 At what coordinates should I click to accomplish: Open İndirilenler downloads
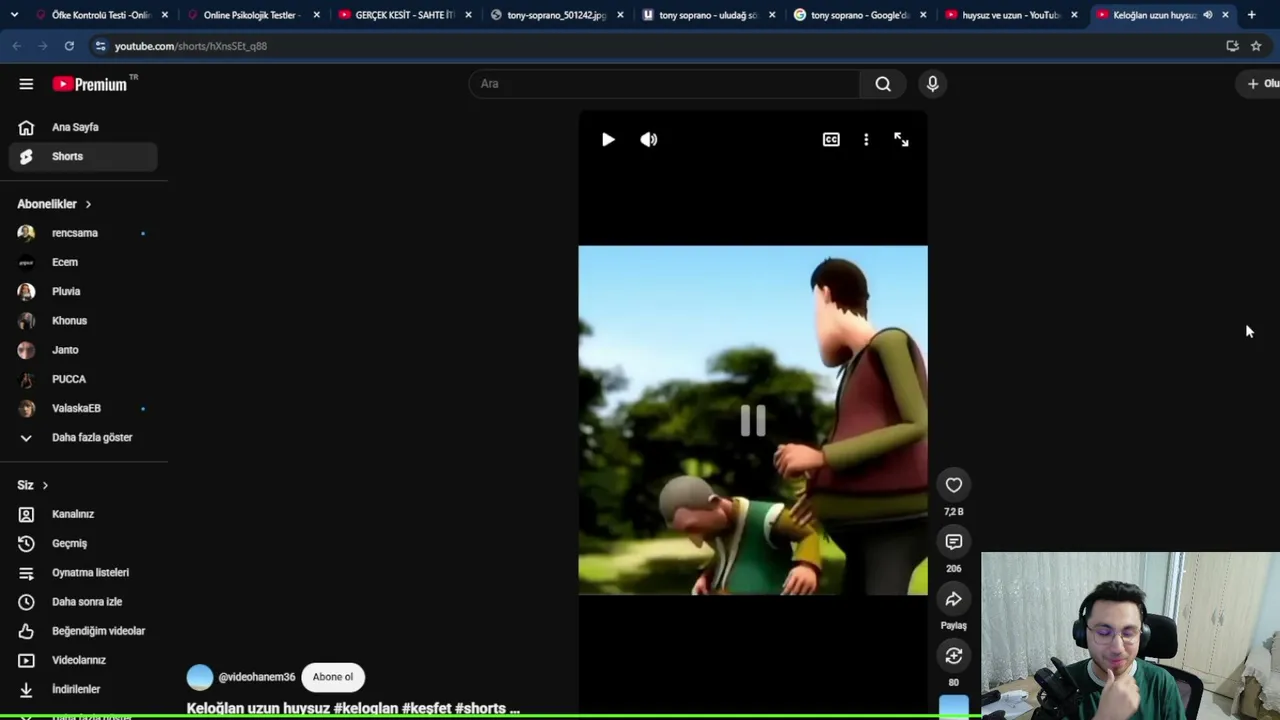[x=84, y=689]
